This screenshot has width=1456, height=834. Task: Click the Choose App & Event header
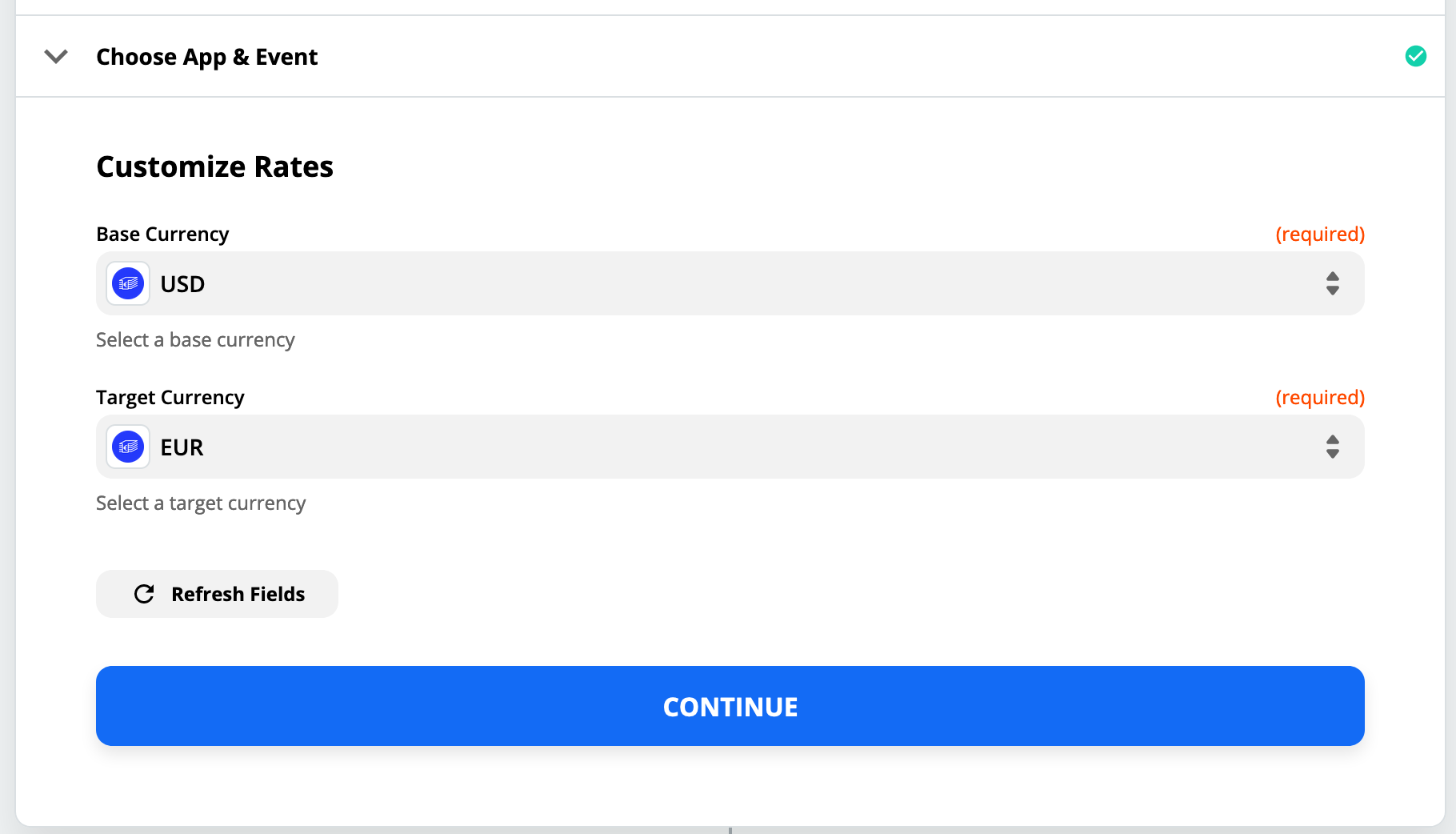(x=206, y=56)
